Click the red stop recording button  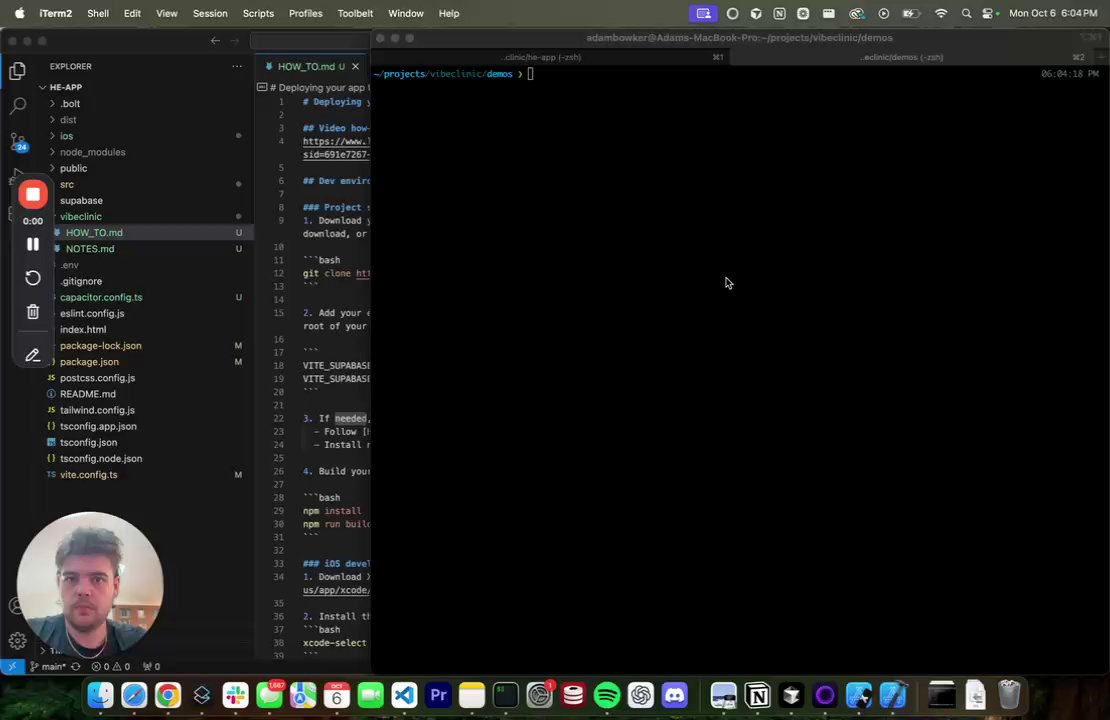tap(33, 195)
